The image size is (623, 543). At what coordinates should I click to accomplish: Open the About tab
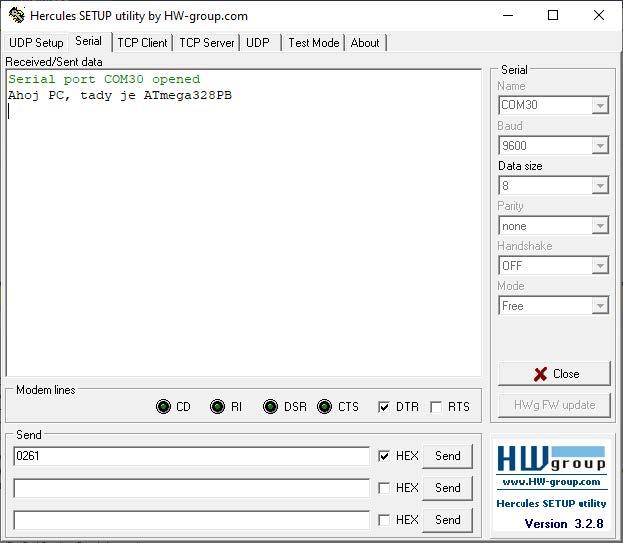365,43
